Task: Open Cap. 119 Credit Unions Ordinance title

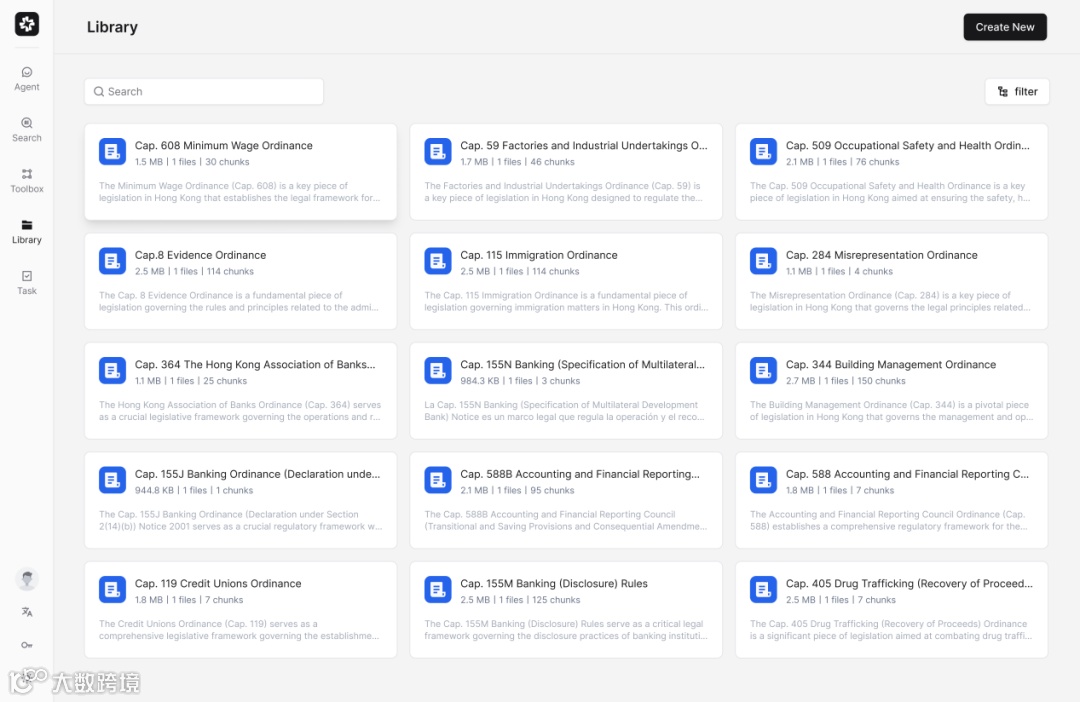Action: click(x=218, y=584)
